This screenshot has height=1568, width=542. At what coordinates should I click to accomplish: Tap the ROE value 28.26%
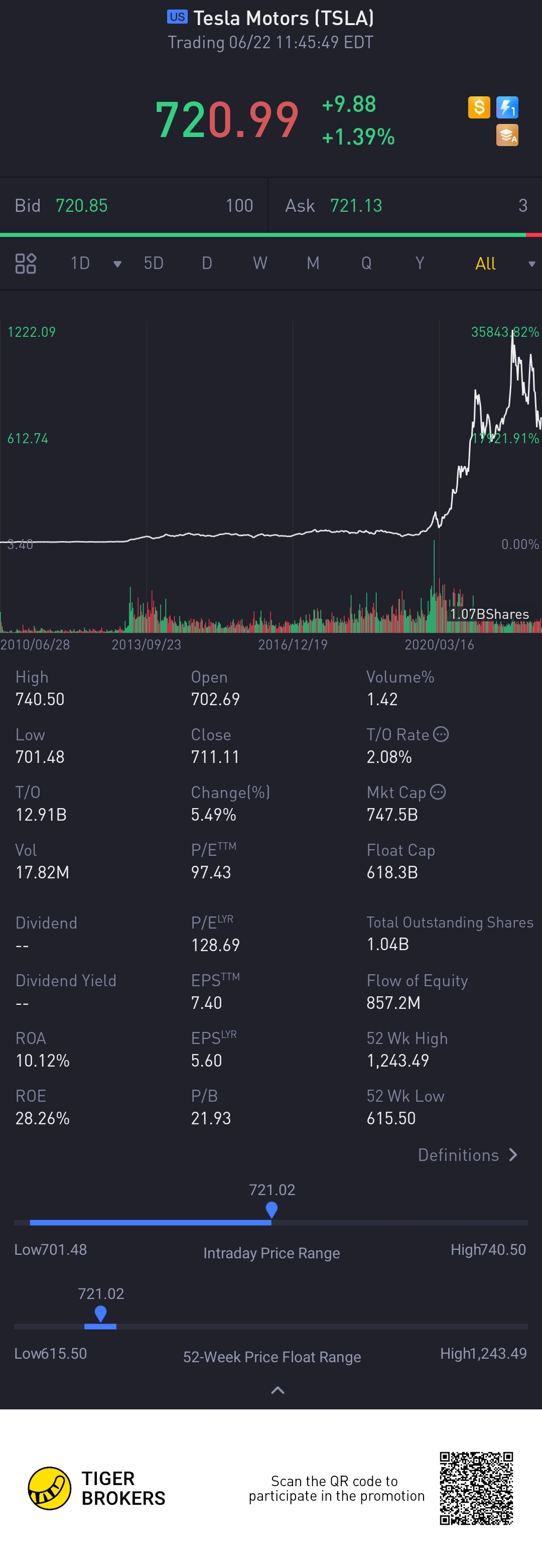point(43,1118)
